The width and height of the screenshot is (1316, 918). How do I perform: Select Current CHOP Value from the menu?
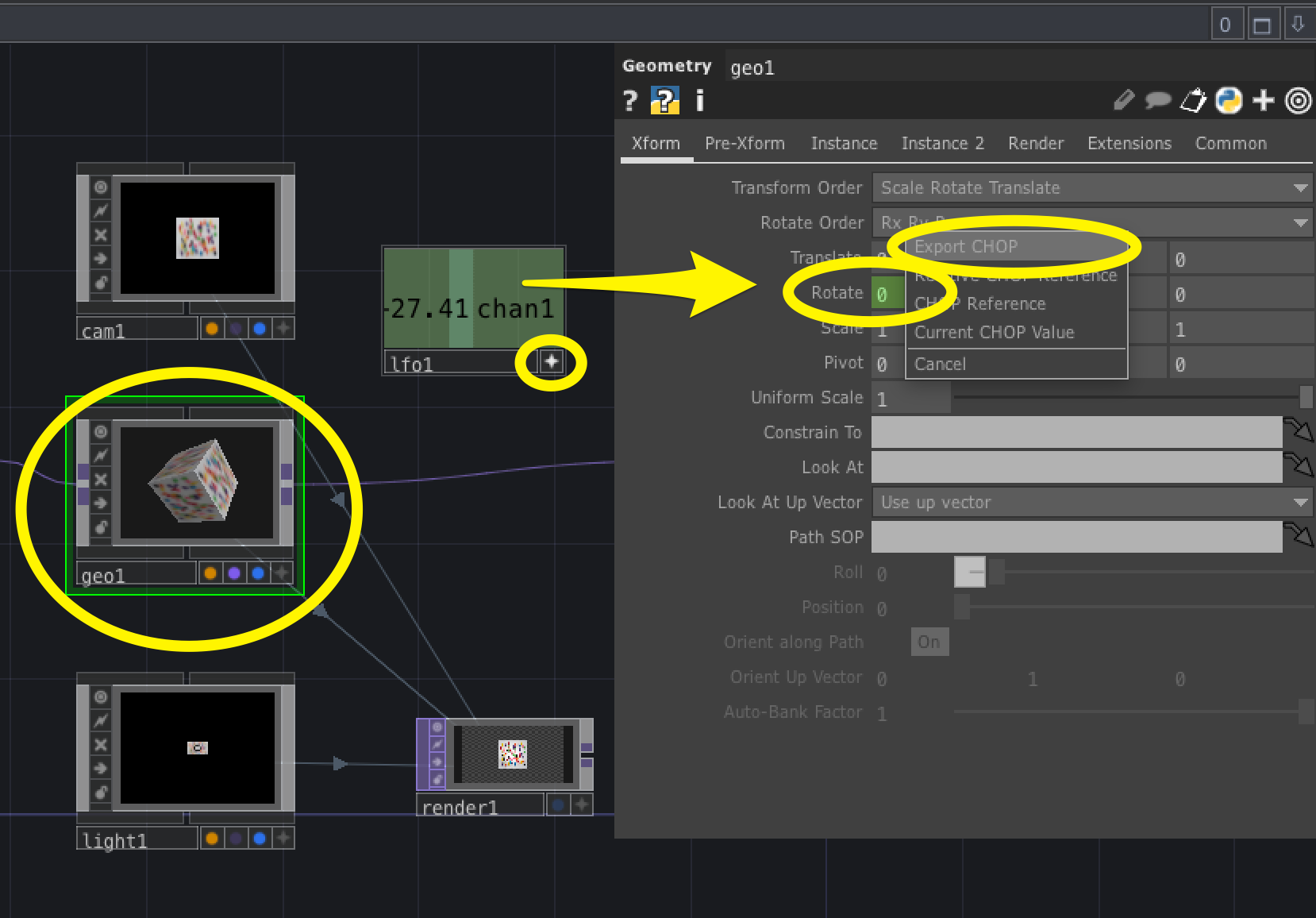pos(994,332)
